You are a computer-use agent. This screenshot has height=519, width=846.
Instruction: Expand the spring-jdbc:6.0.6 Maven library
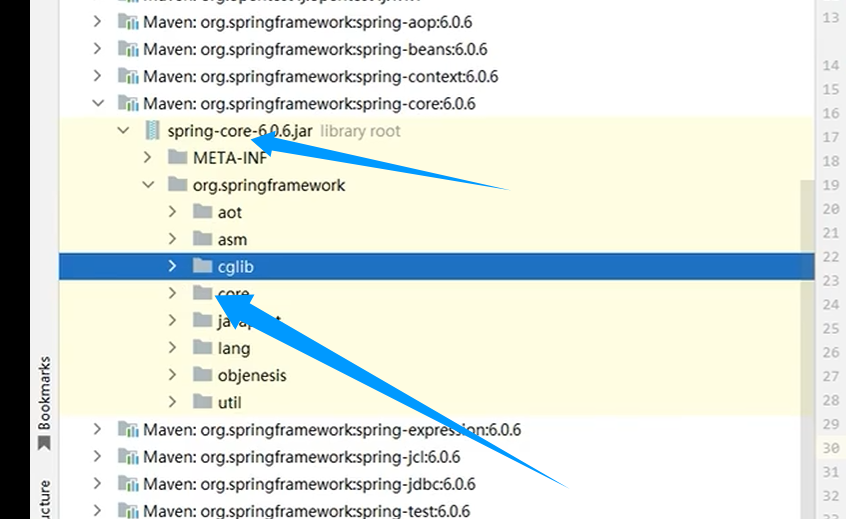pyautogui.click(x=97, y=483)
